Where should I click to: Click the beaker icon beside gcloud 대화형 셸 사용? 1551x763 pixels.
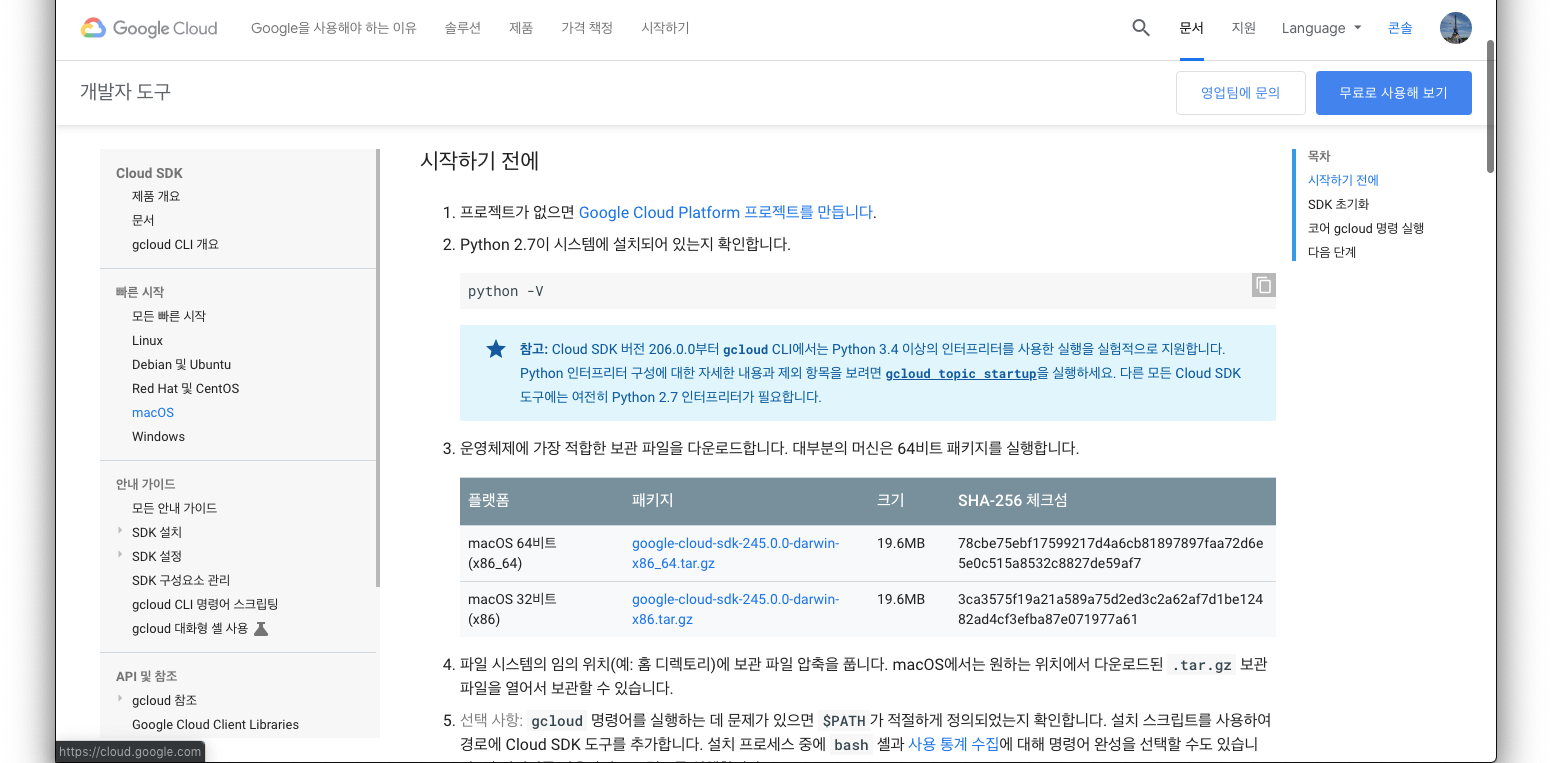point(261,629)
